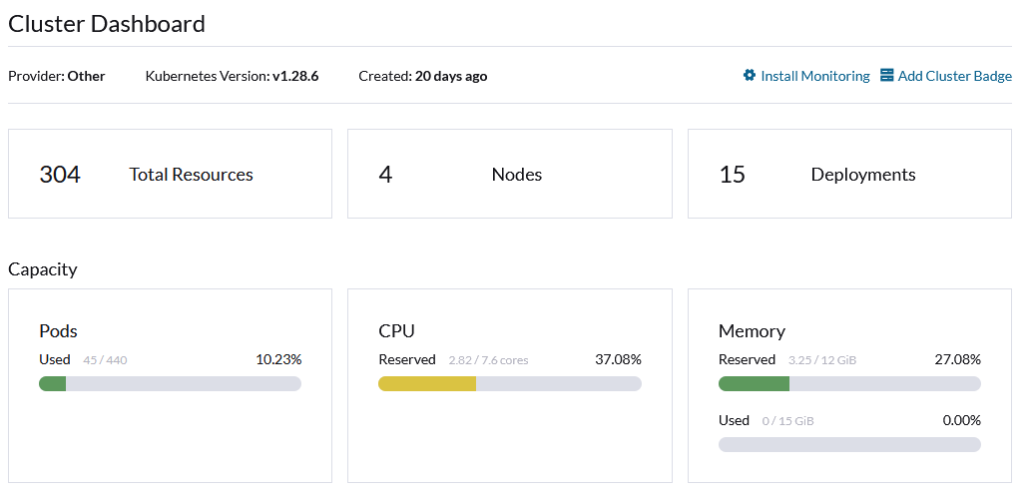Open the Nodes count card

[509, 174]
